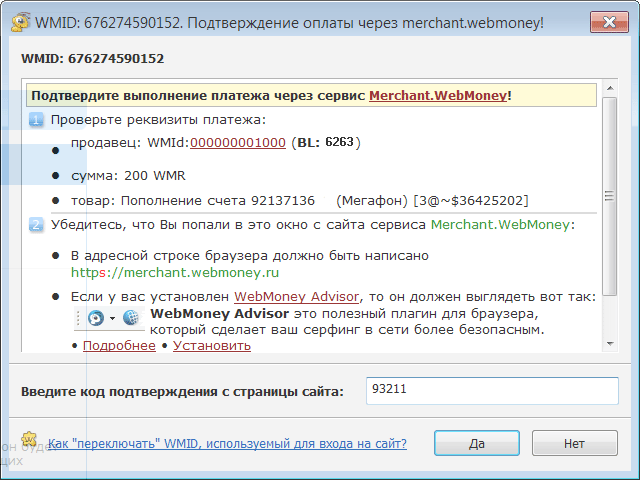
Task: Click scrollbar up arrow
Action: coord(610,88)
